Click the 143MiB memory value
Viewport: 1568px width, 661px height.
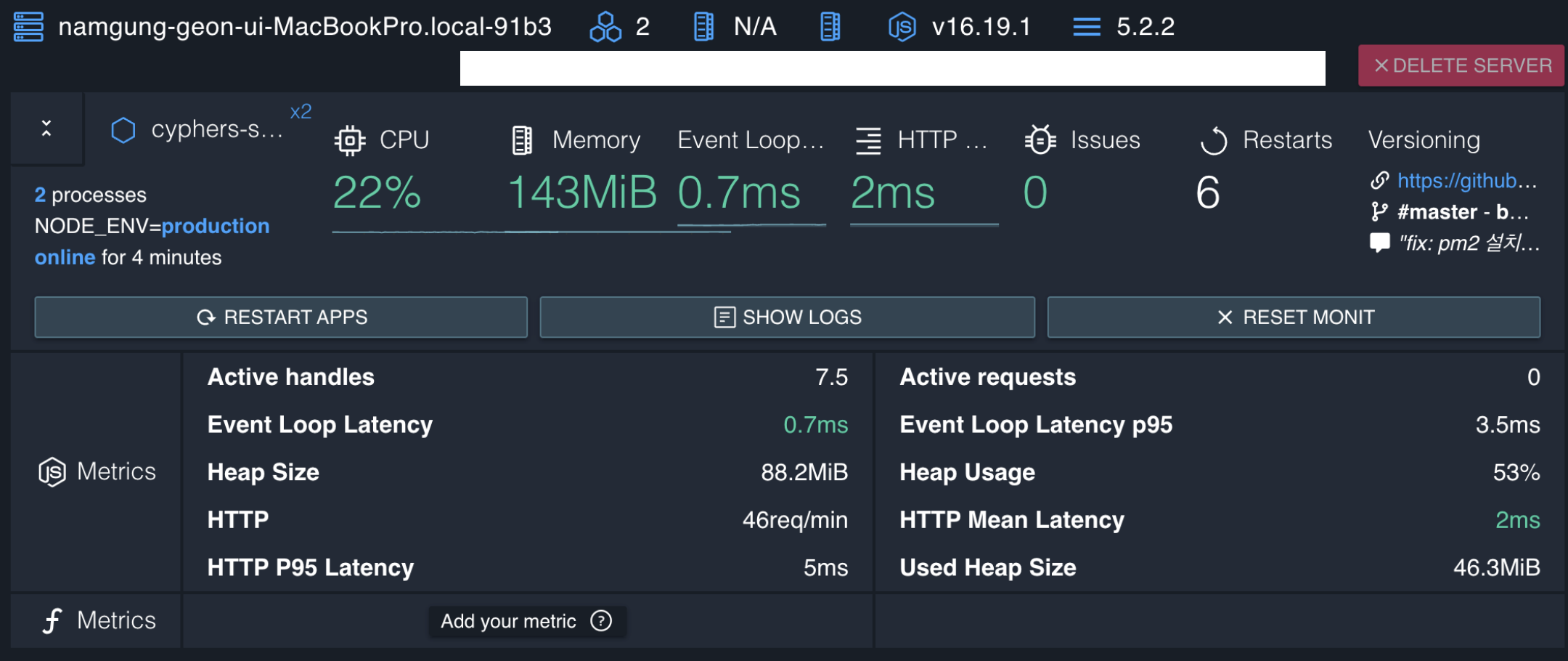click(582, 192)
